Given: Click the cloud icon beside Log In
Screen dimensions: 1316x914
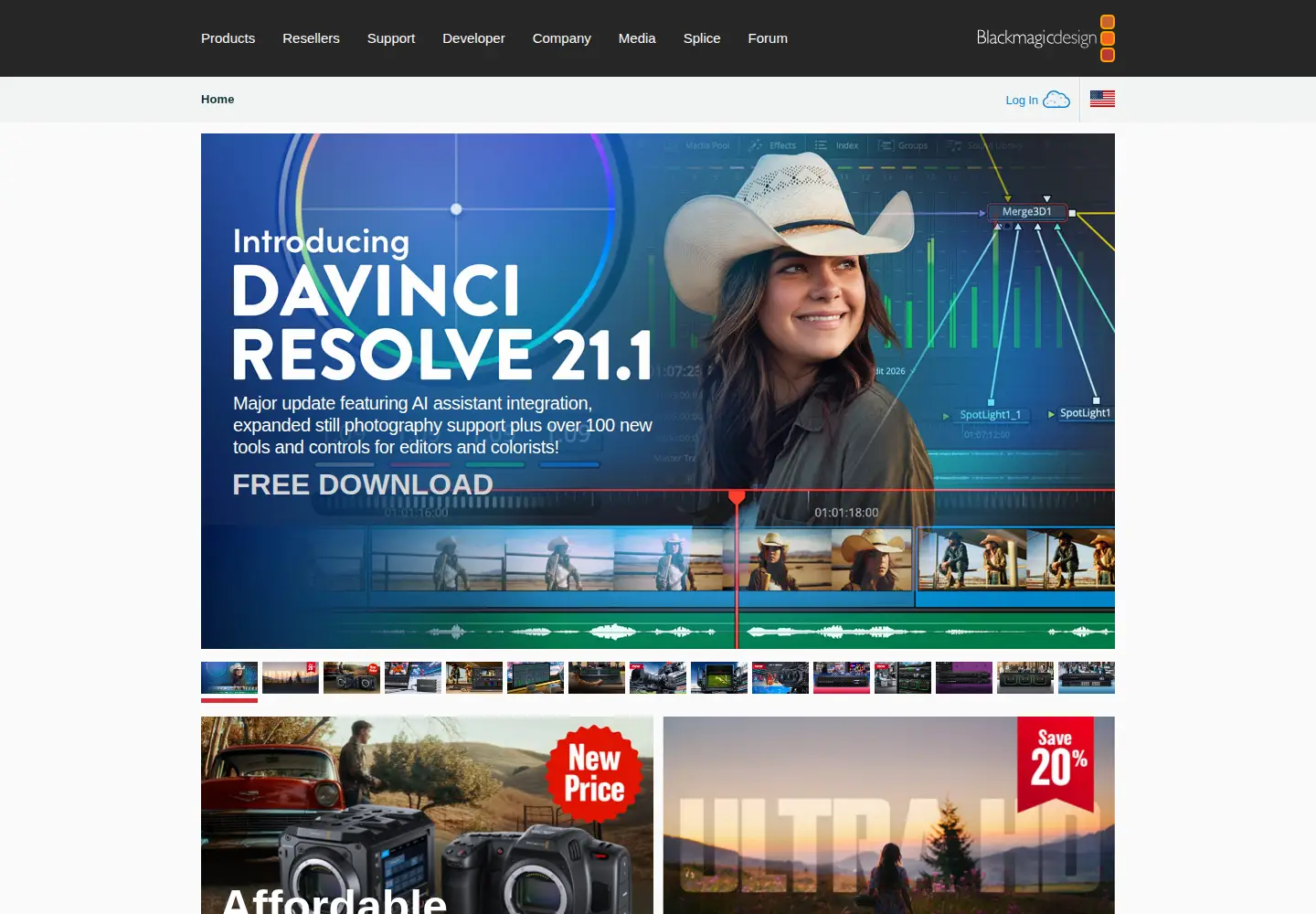Looking at the screenshot, I should pos(1056,100).
